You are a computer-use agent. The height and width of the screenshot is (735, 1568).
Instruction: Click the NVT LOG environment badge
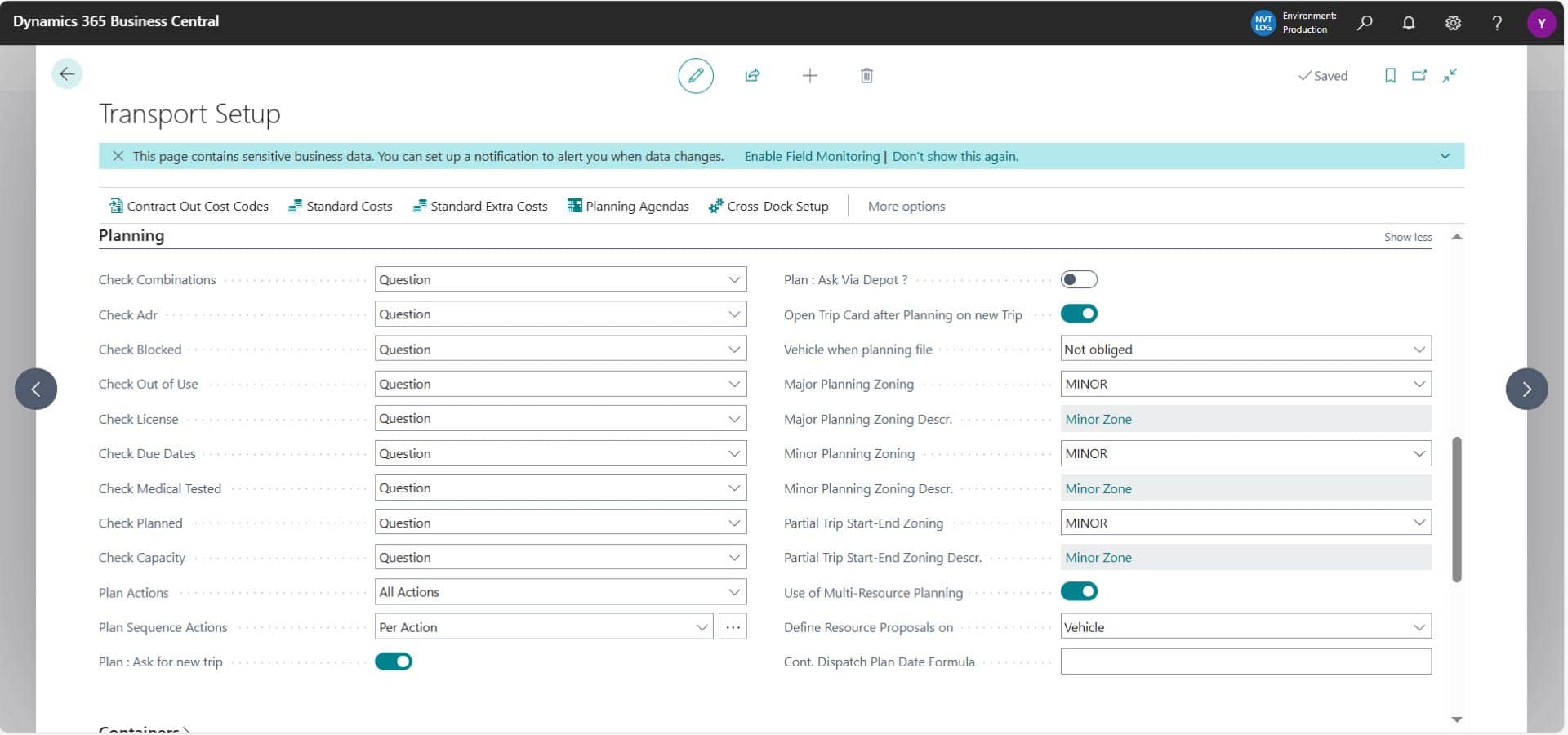[x=1263, y=22]
